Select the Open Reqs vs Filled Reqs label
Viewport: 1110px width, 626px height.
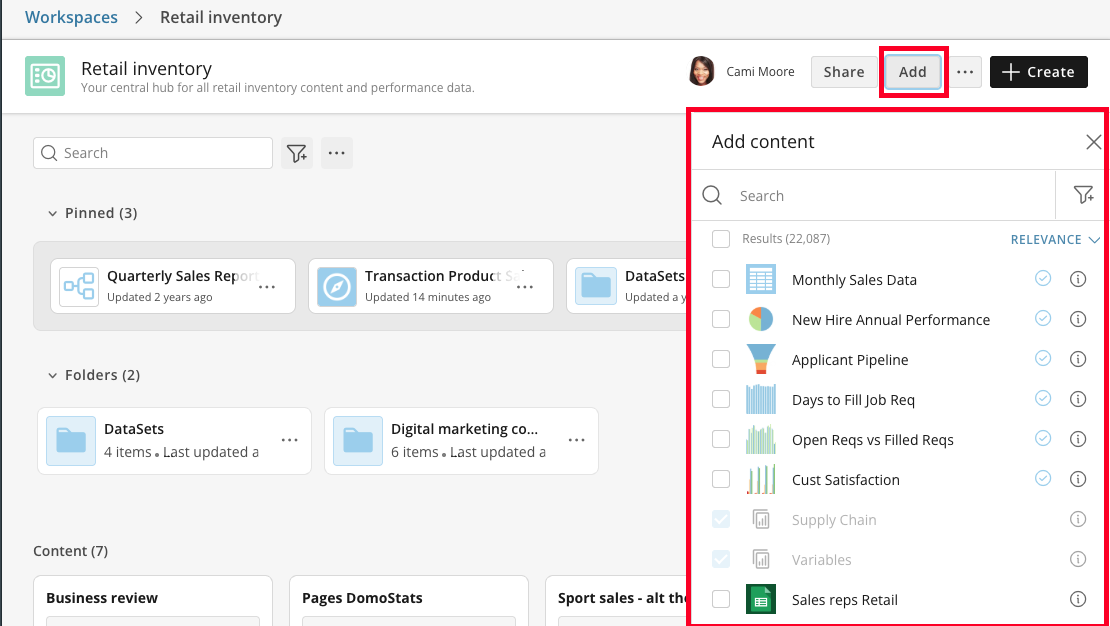(872, 440)
